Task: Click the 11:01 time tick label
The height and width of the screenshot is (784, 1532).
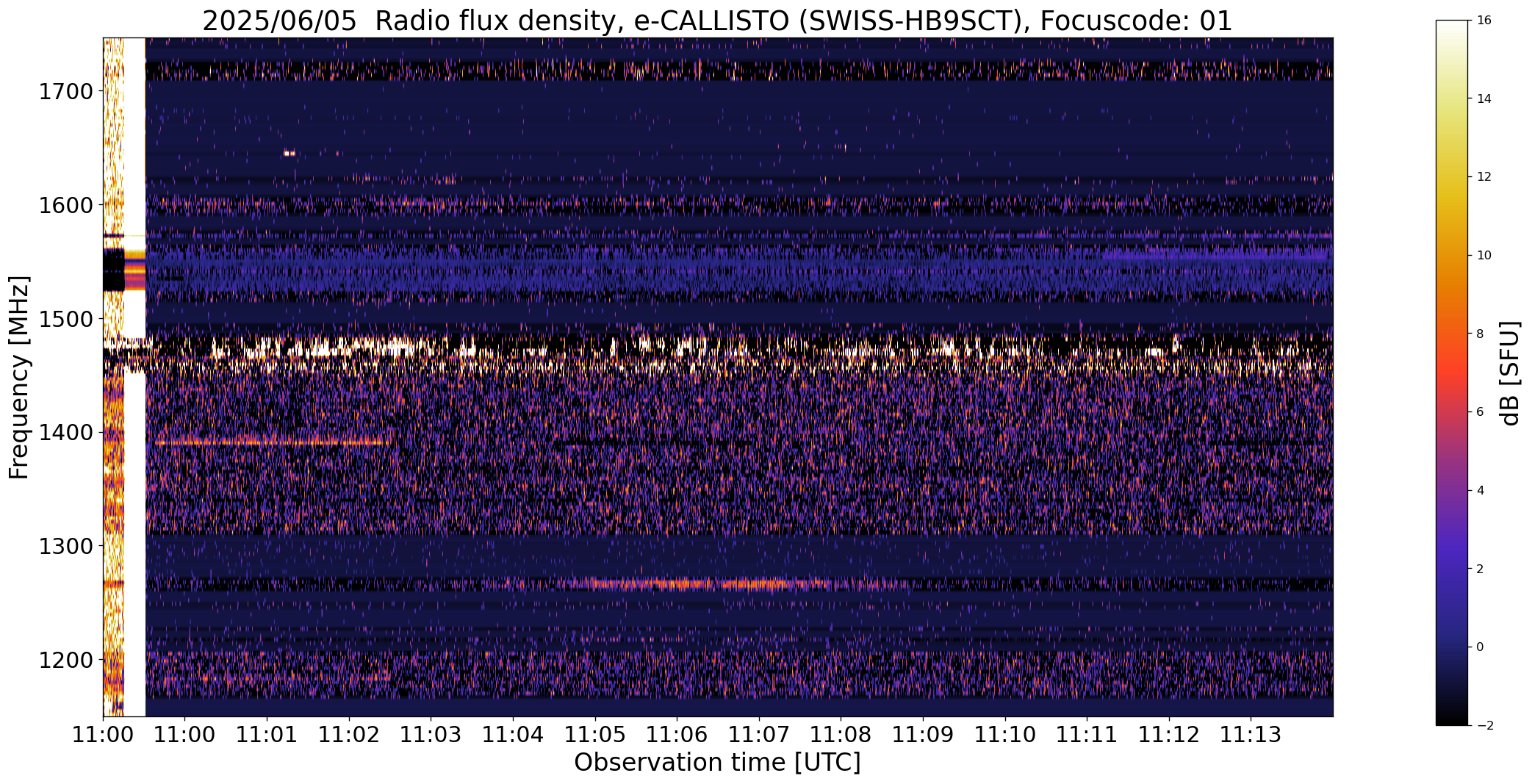Action: [267, 735]
